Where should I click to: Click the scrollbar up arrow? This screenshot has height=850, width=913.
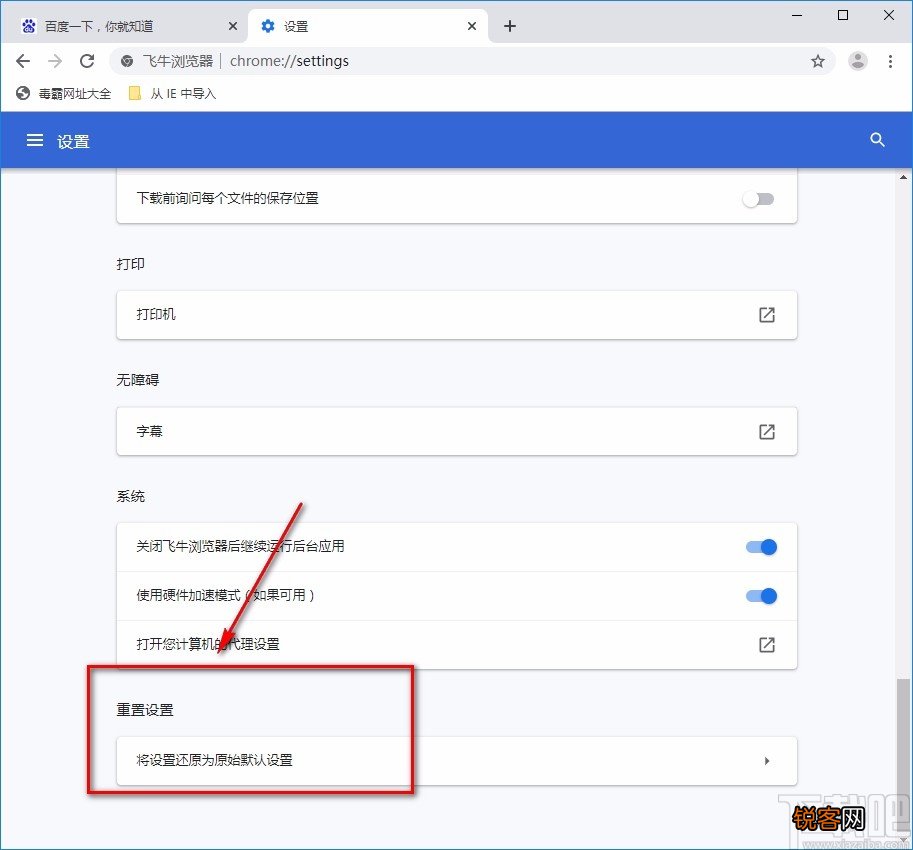coord(903,177)
